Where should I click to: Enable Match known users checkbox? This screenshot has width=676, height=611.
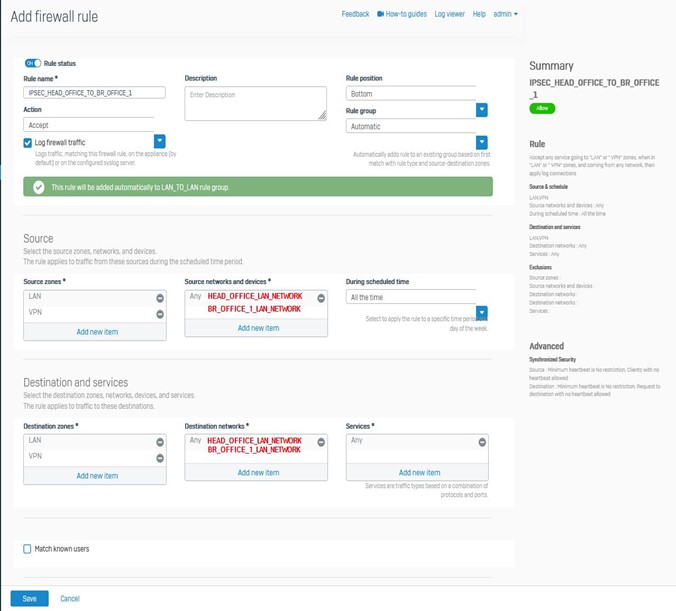(x=28, y=549)
